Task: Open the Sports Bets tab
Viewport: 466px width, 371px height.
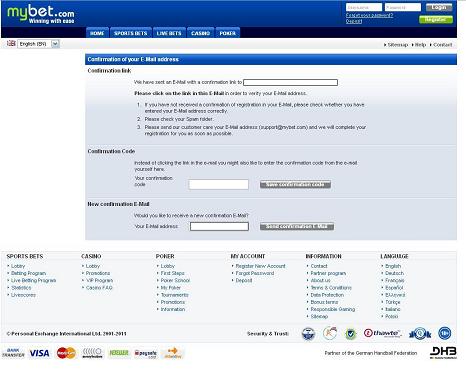Action: click(x=131, y=33)
